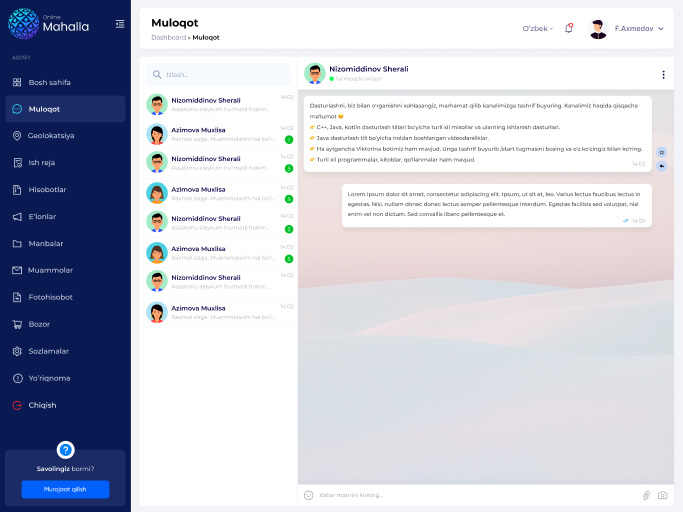The width and height of the screenshot is (683, 512).
Task: Open the first Nizomiddinov Sherali conversation
Action: [x=219, y=105]
